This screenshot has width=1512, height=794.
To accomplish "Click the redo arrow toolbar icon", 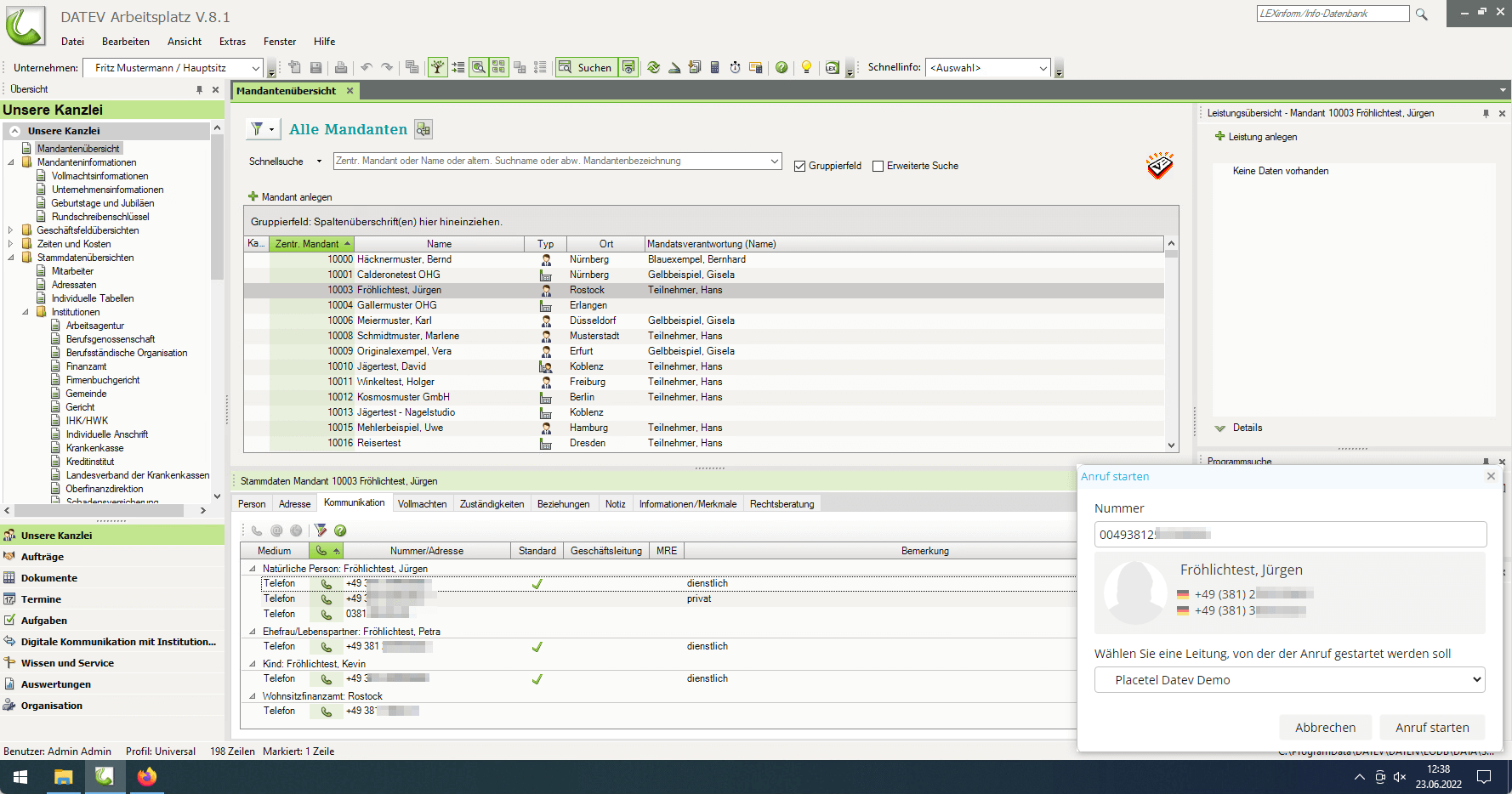I will (x=388, y=67).
